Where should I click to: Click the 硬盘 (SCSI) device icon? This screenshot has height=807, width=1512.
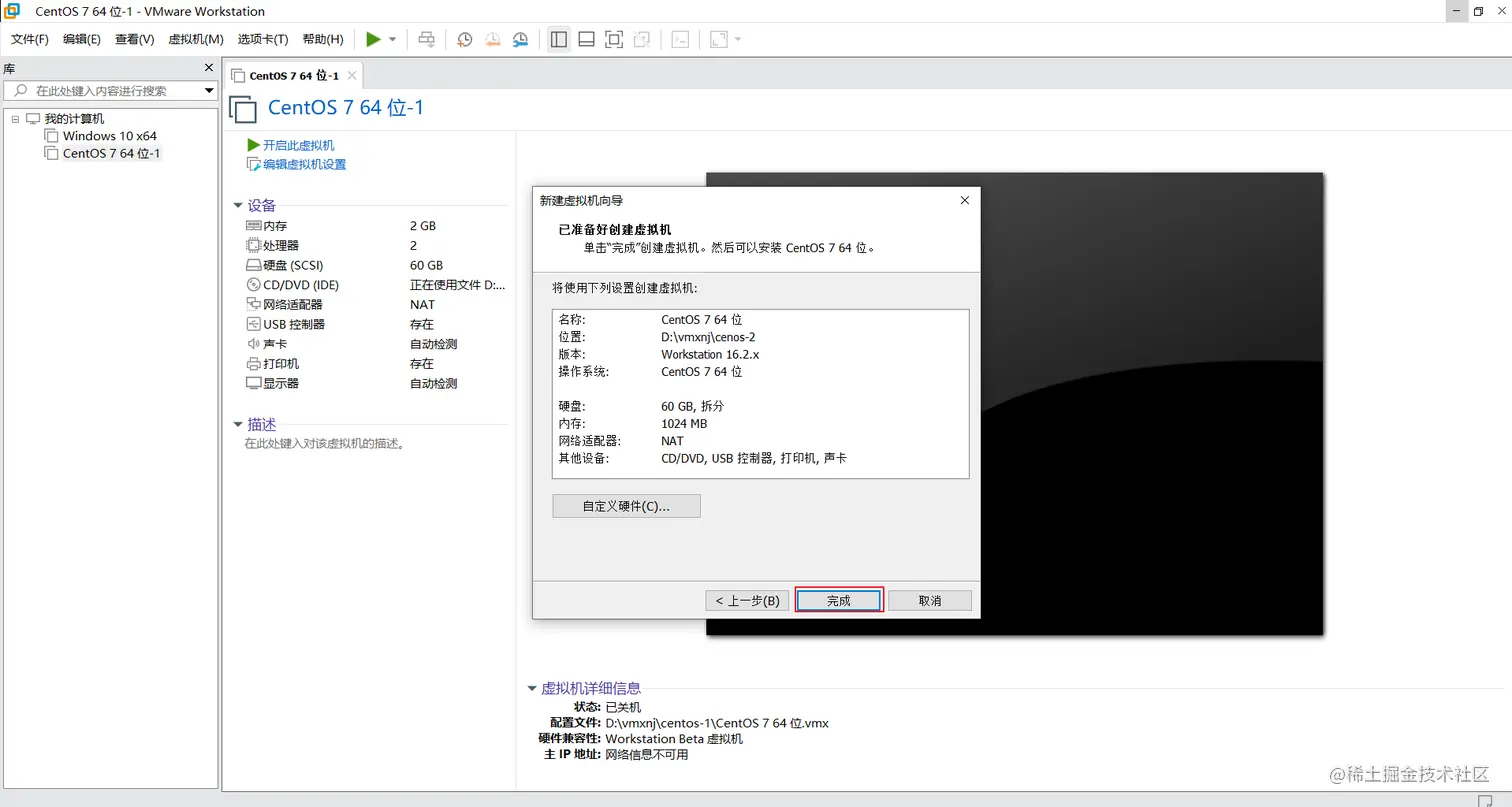[x=253, y=264]
